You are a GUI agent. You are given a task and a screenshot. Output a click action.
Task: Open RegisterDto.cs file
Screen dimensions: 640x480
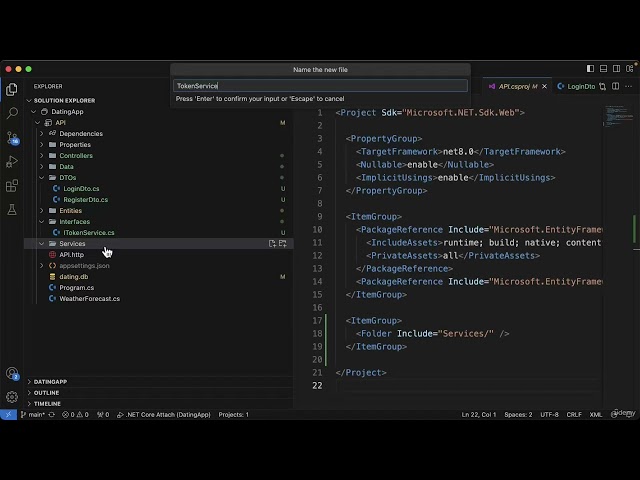85,200
